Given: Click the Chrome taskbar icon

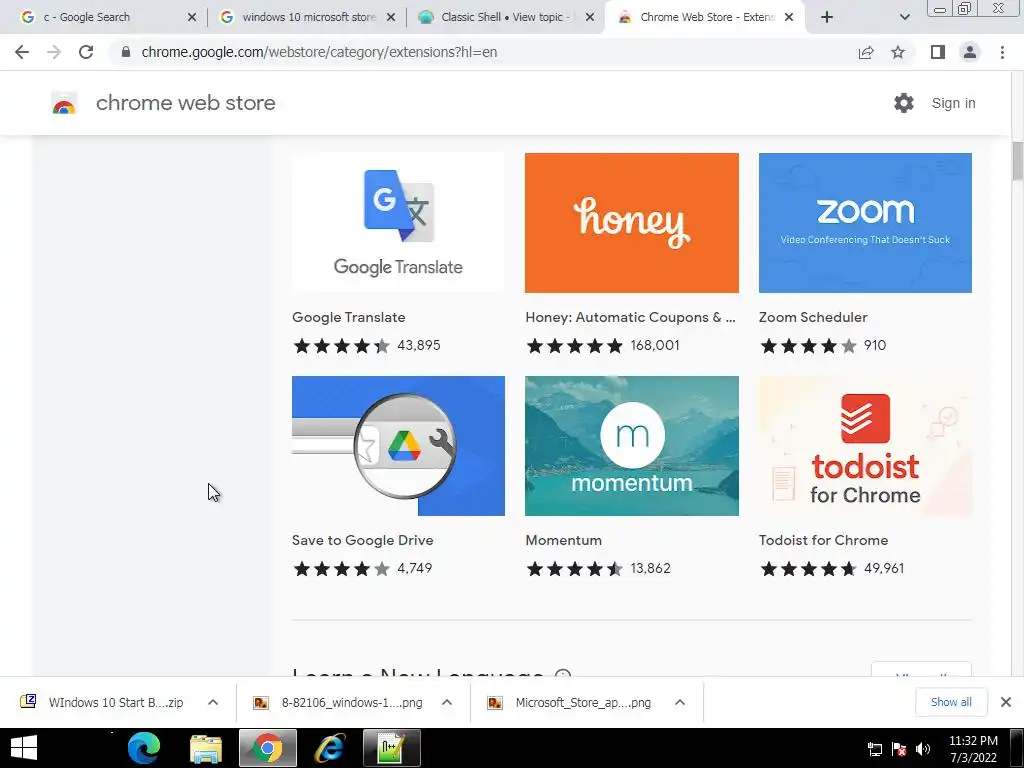Looking at the screenshot, I should click(x=268, y=748).
